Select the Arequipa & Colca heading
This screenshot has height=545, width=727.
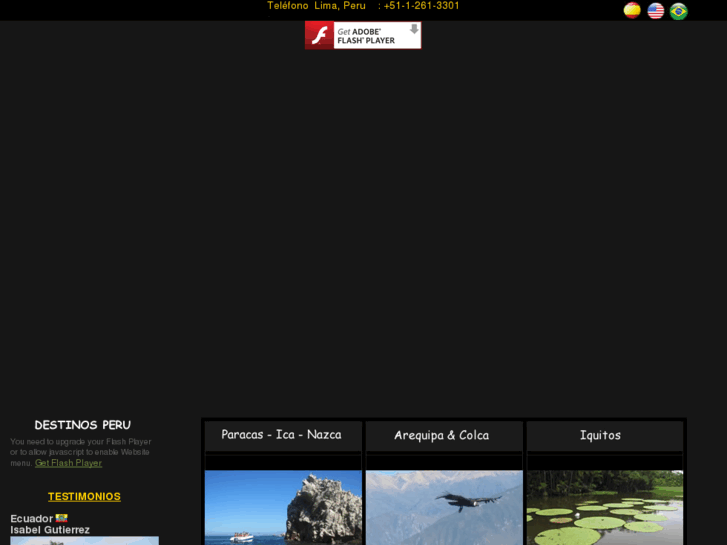coord(442,435)
